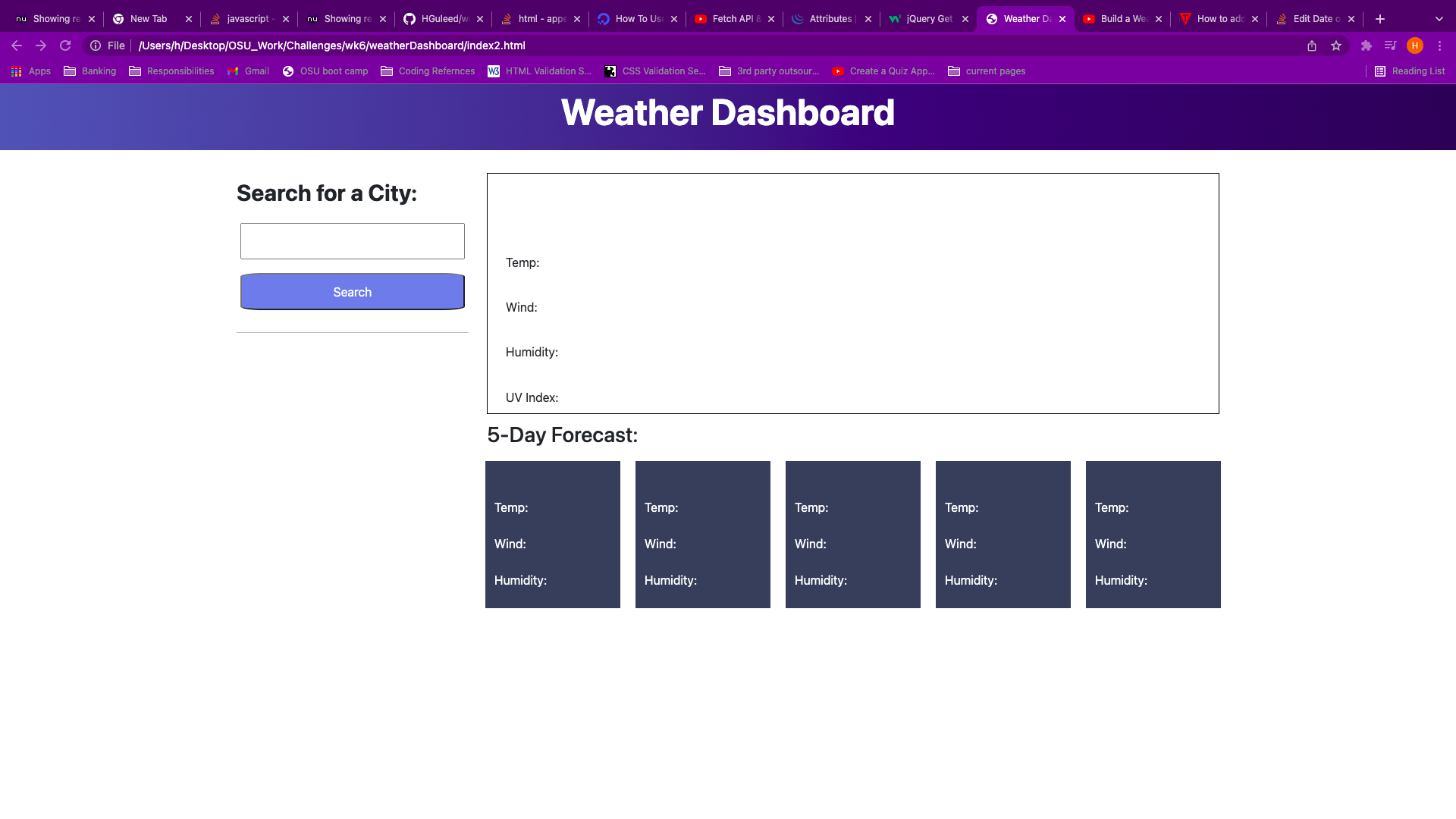This screenshot has width=1456, height=819.
Task: Click the media controls icon near extensions
Action: [1392, 45]
